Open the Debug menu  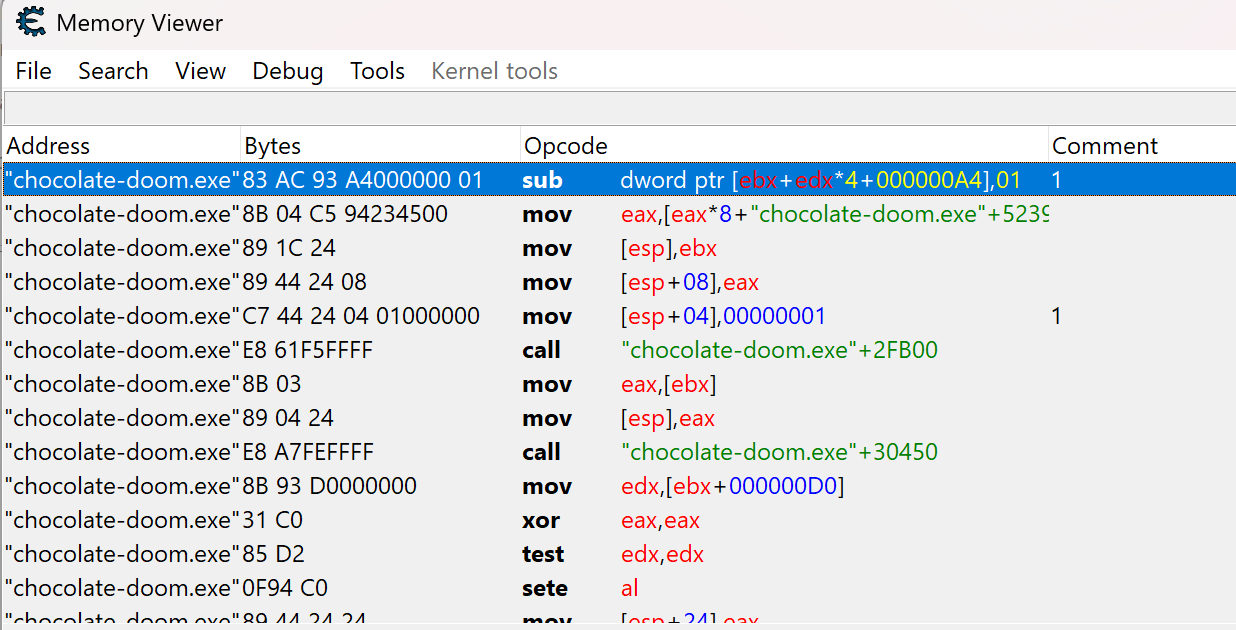tap(288, 71)
